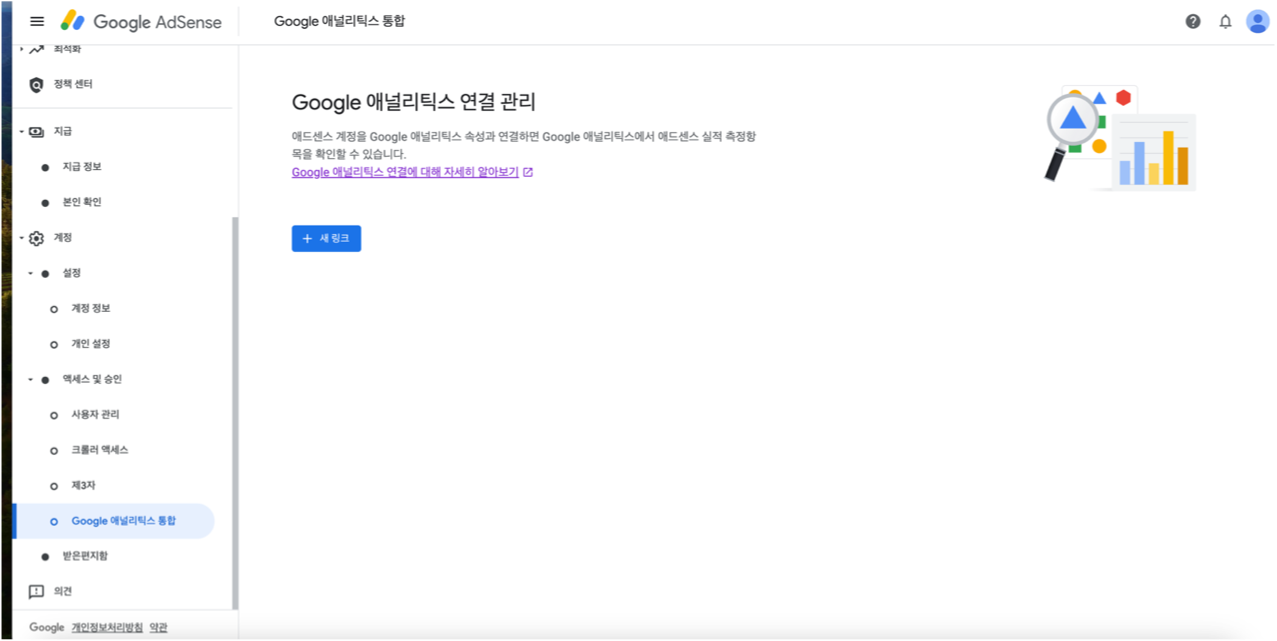Click the sidebar vertical scrollbar

coord(235,412)
